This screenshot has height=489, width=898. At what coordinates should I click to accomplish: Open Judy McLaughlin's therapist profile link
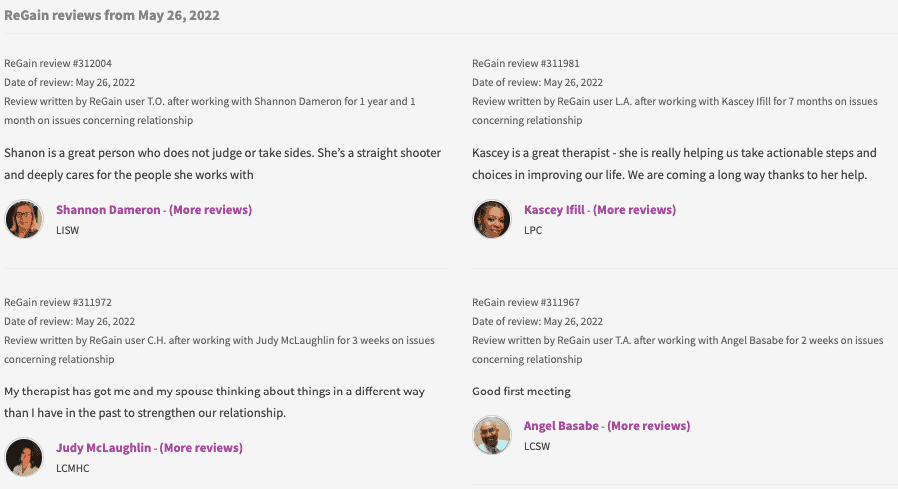(x=104, y=448)
